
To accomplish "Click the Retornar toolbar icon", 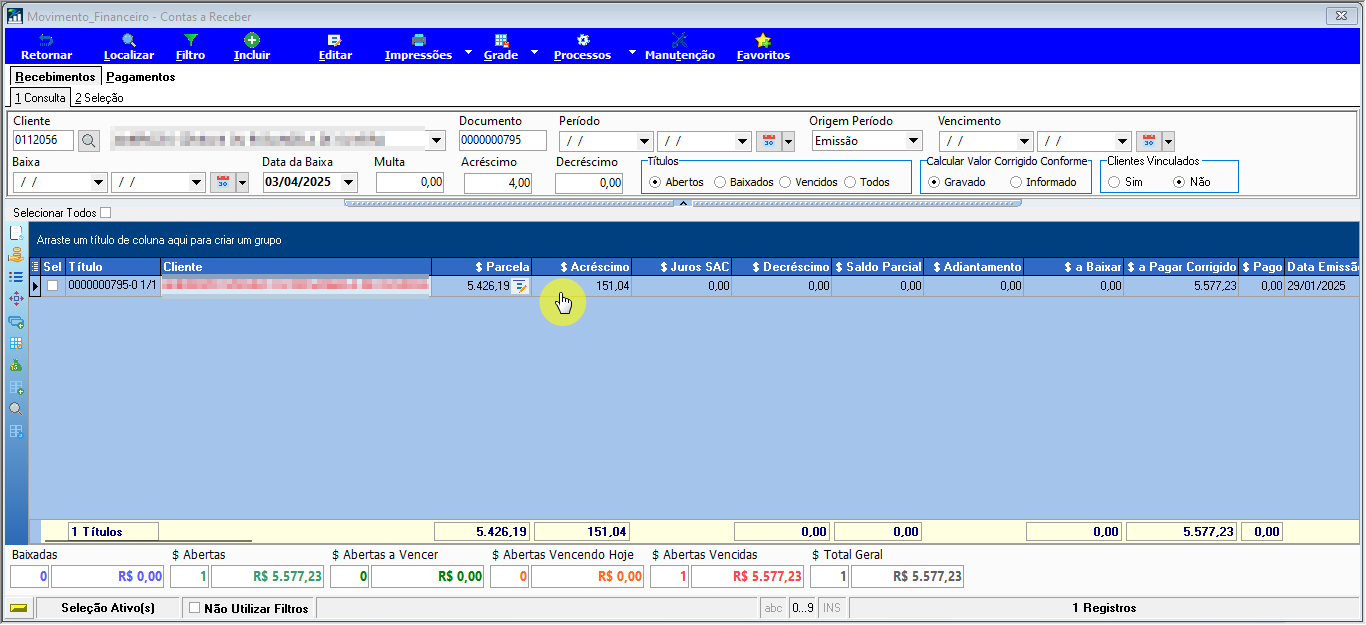I will (x=46, y=40).
